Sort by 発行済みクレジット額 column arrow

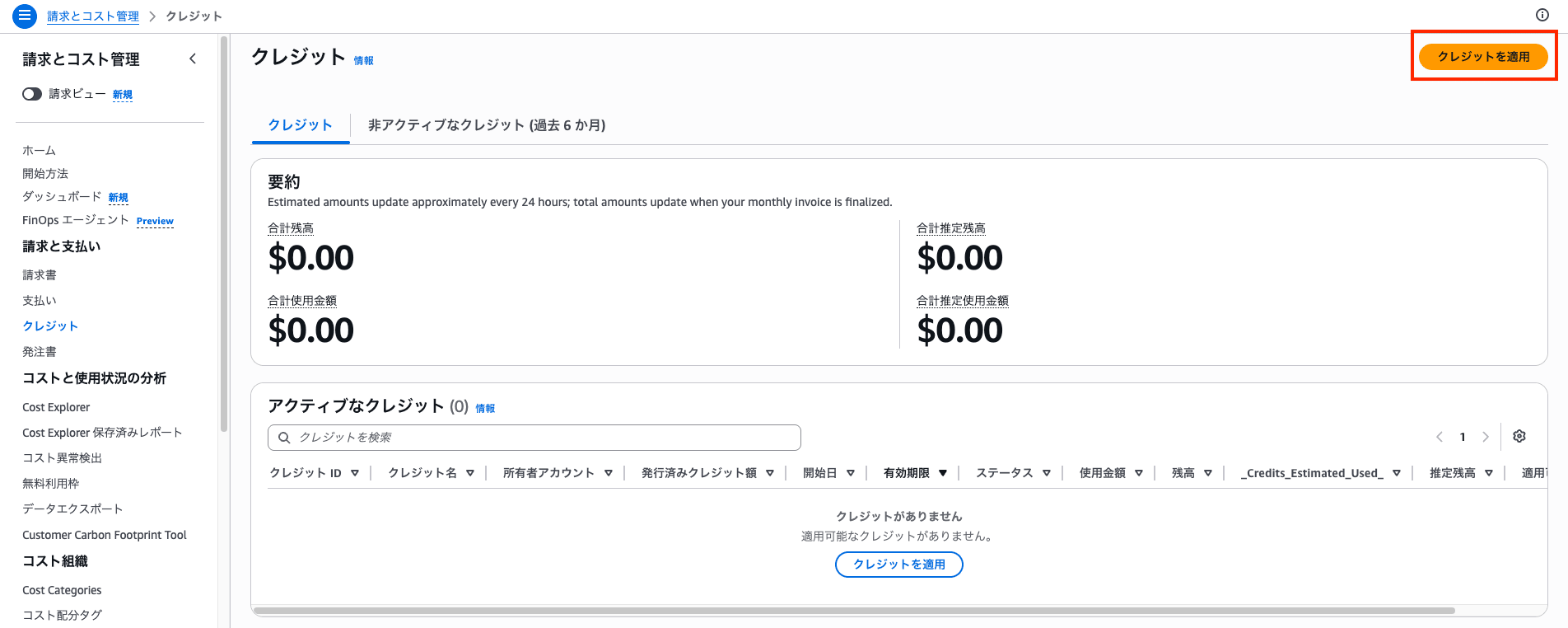770,473
